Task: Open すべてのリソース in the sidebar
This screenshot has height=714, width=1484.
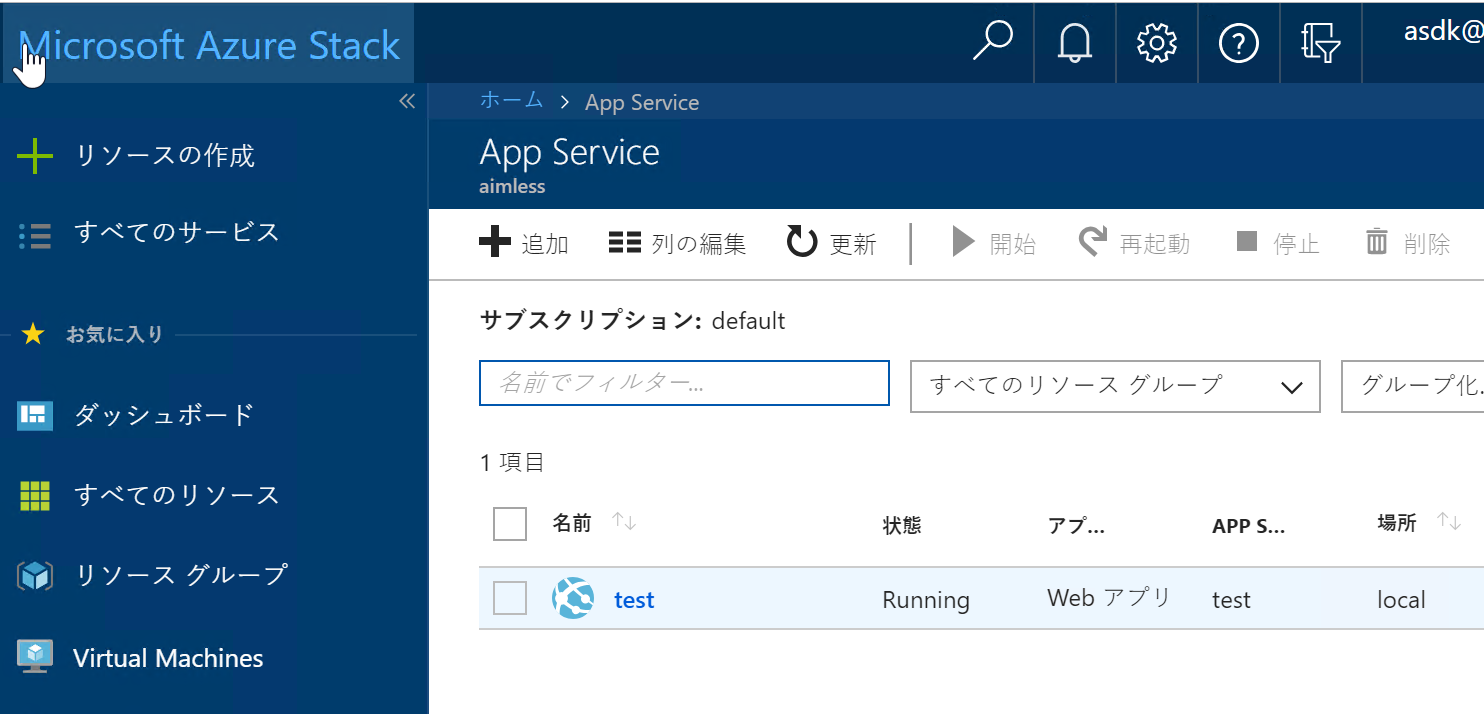Action: pyautogui.click(x=177, y=494)
